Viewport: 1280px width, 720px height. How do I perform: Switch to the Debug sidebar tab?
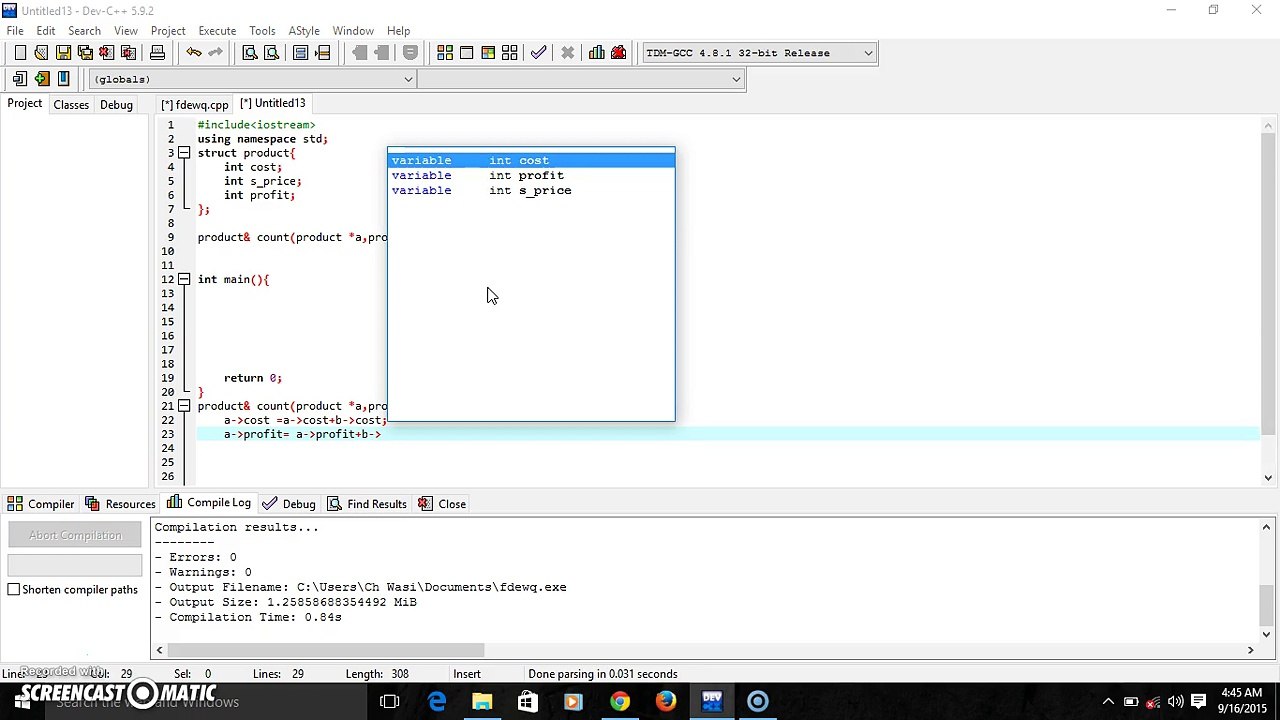pos(116,104)
